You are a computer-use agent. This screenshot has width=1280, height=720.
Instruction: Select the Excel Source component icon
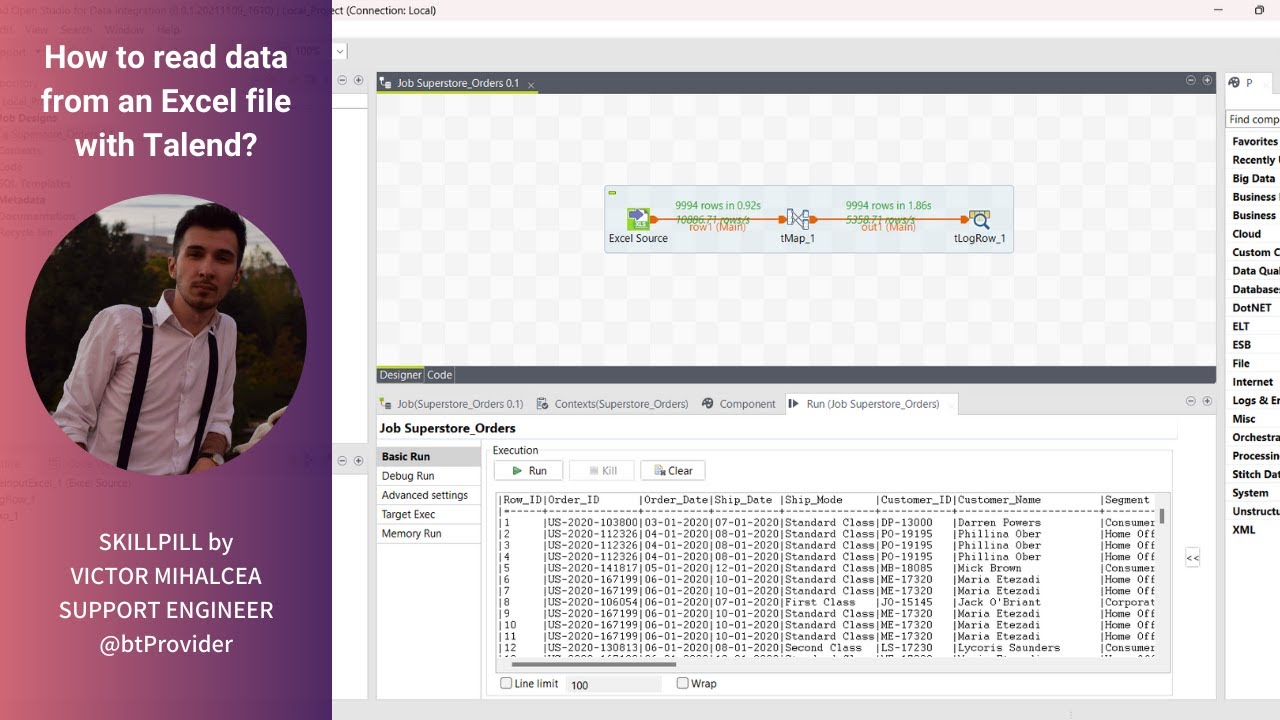pos(638,219)
